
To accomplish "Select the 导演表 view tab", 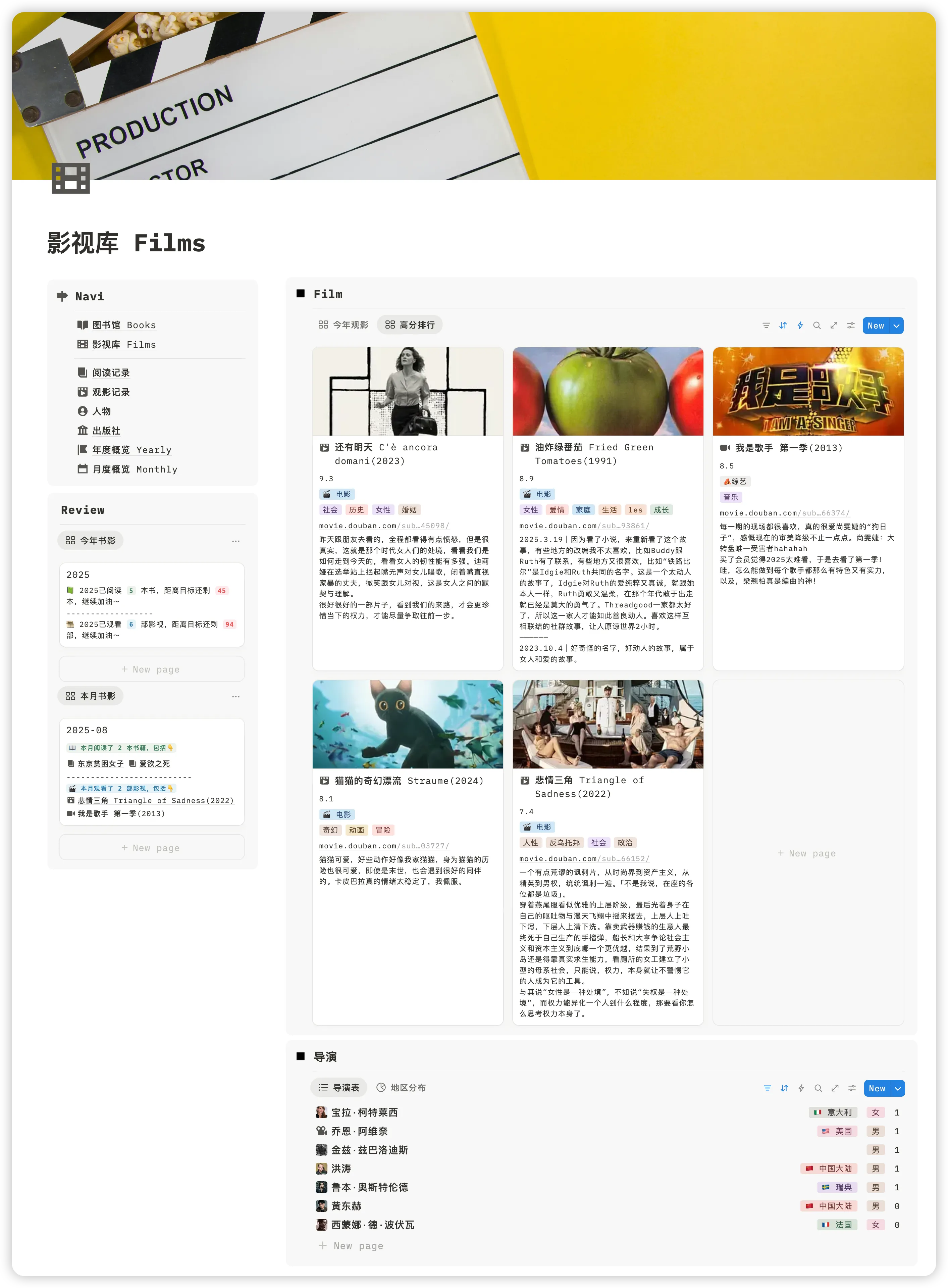I will click(x=339, y=1088).
